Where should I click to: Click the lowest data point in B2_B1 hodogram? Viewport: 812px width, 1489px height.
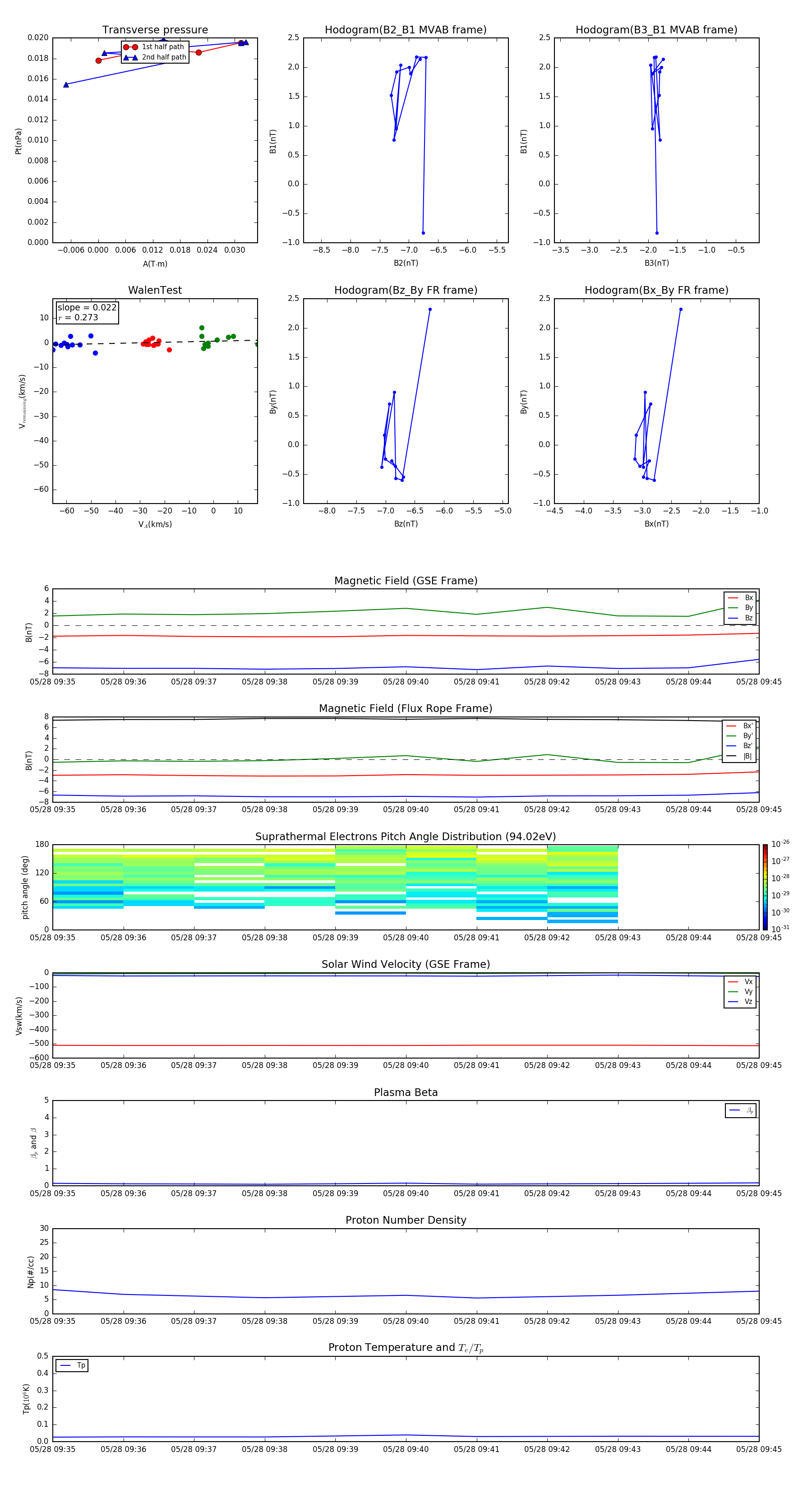[x=423, y=233]
